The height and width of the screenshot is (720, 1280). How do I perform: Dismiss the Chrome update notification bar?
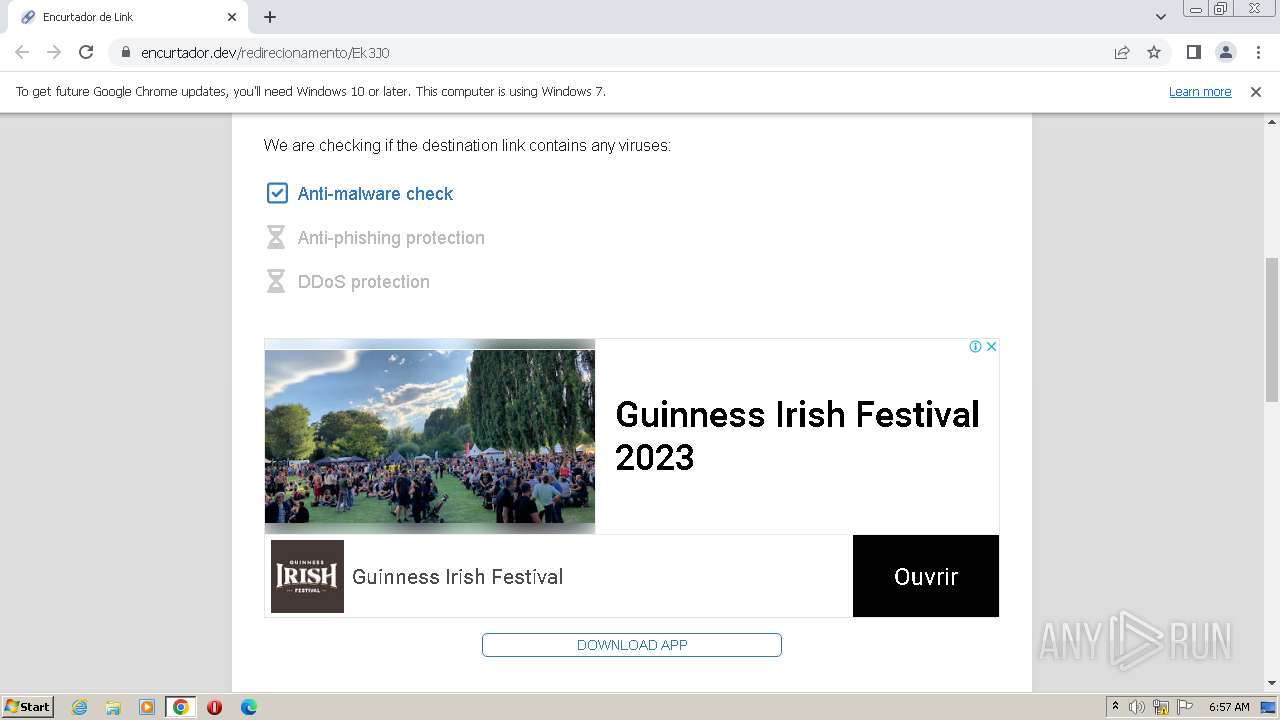[x=1256, y=92]
